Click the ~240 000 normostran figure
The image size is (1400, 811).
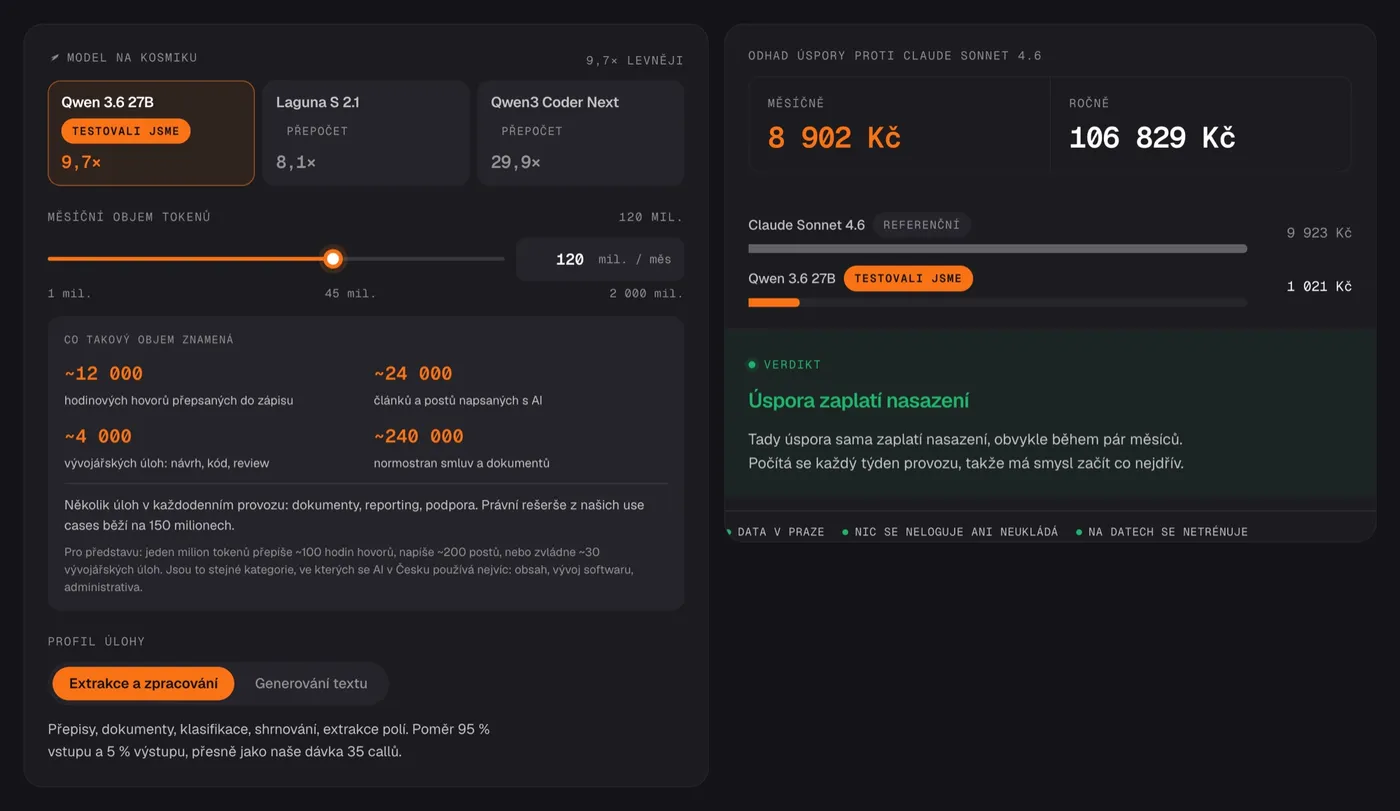(419, 437)
